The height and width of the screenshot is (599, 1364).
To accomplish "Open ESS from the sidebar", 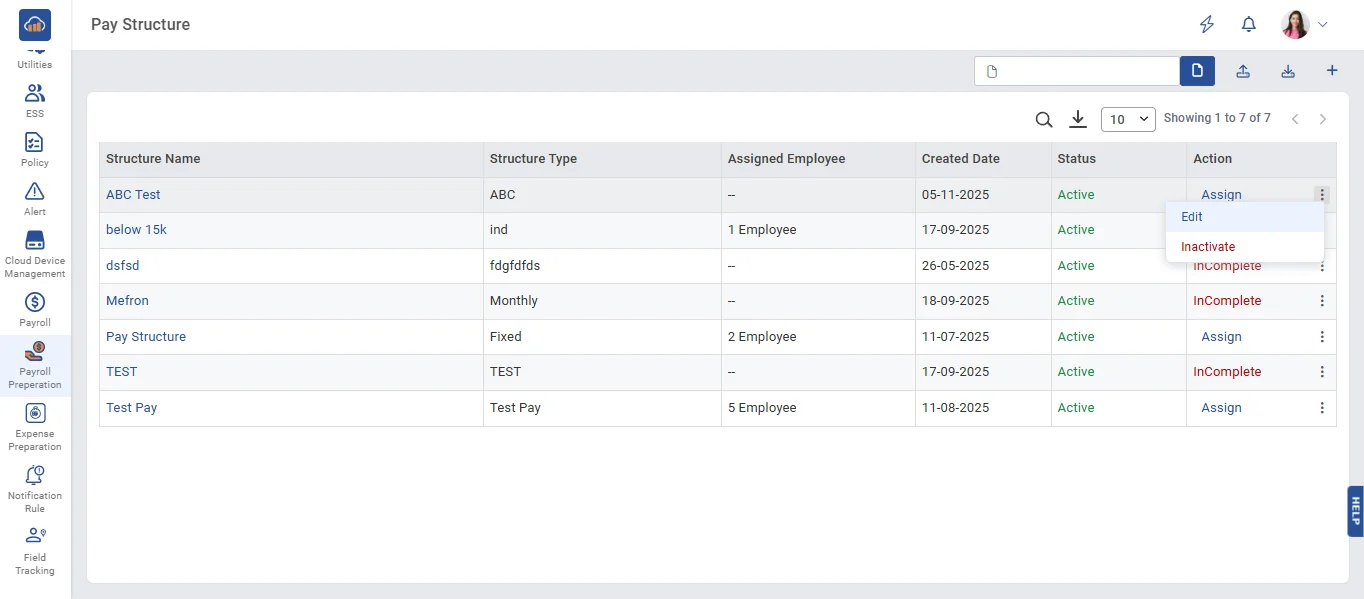I will [35, 100].
